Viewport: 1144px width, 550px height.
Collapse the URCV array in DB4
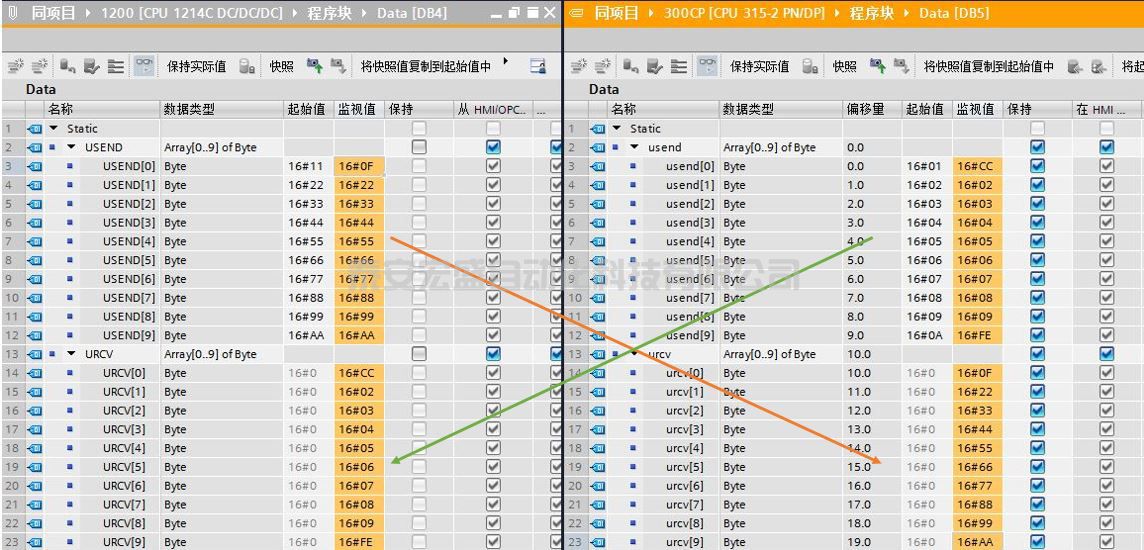pos(71,354)
